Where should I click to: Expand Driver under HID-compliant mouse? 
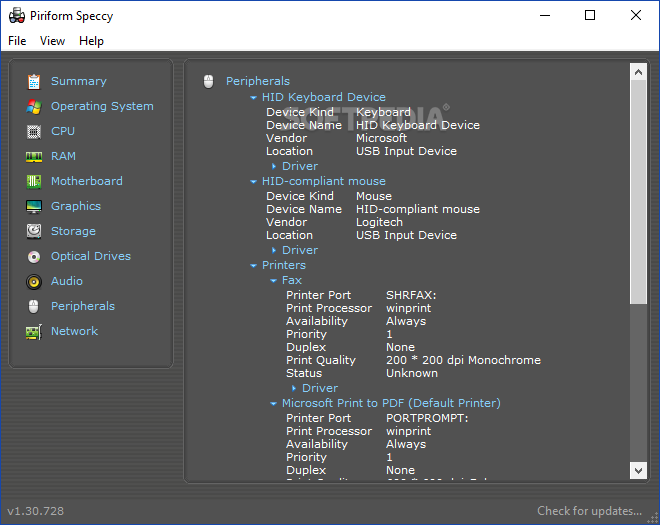point(274,251)
